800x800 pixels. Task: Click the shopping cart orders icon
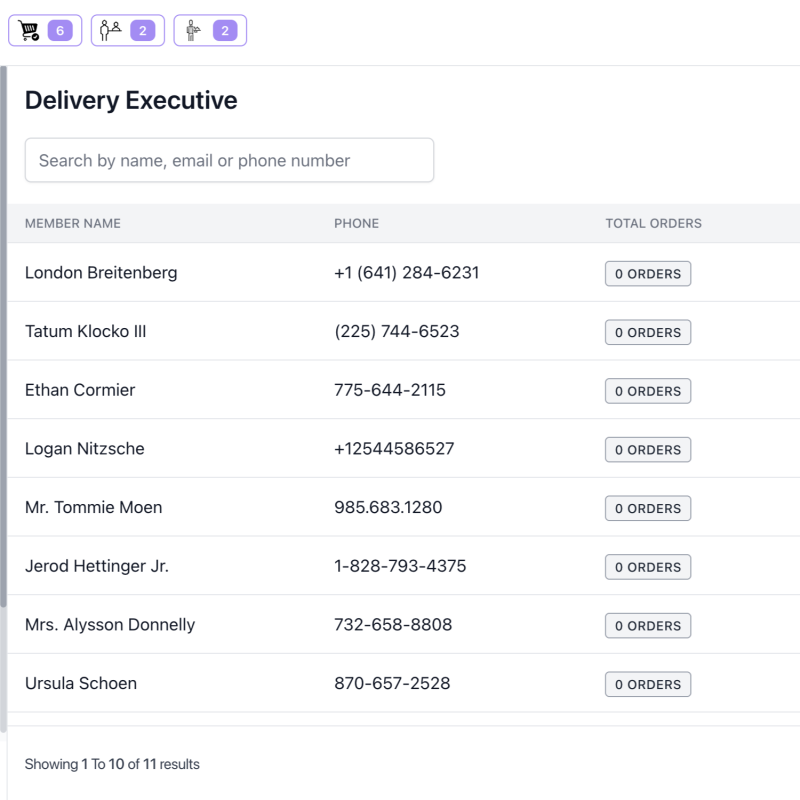tap(29, 31)
